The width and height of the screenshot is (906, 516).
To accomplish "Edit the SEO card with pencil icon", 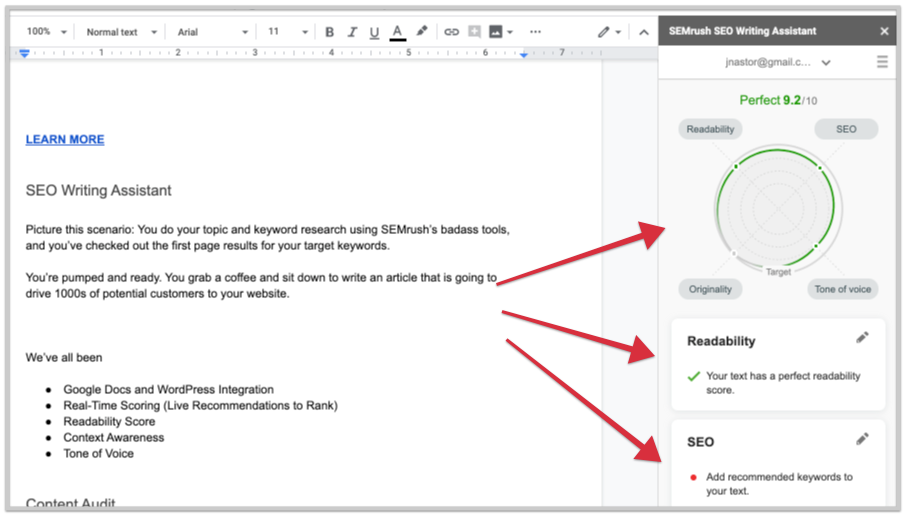I will (x=862, y=440).
